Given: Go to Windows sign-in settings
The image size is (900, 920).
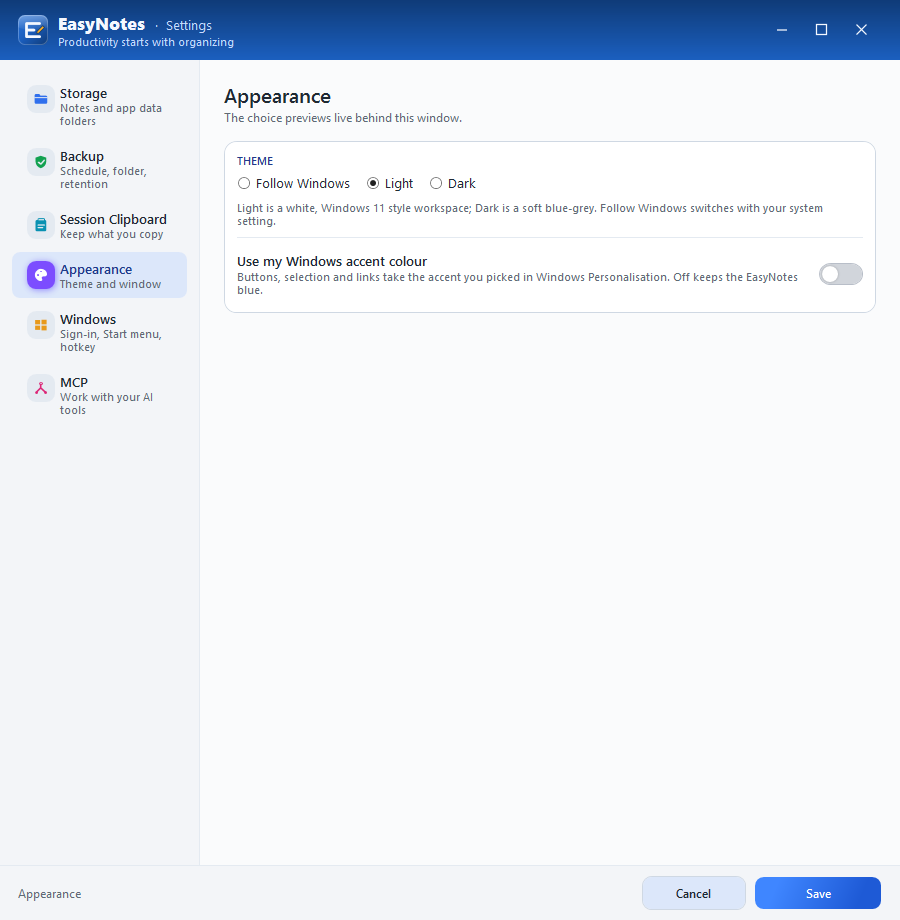Looking at the screenshot, I should [x=100, y=332].
